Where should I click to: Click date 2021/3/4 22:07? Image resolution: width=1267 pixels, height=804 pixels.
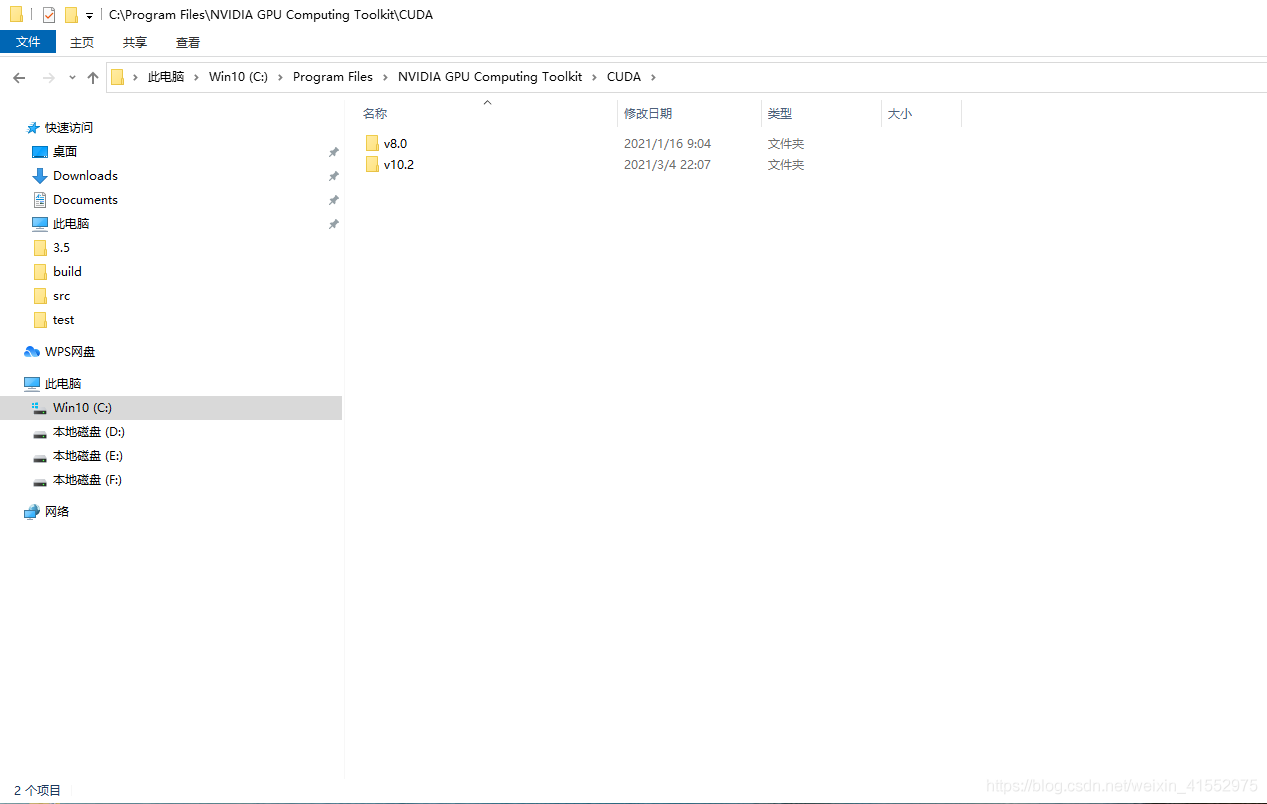[668, 164]
